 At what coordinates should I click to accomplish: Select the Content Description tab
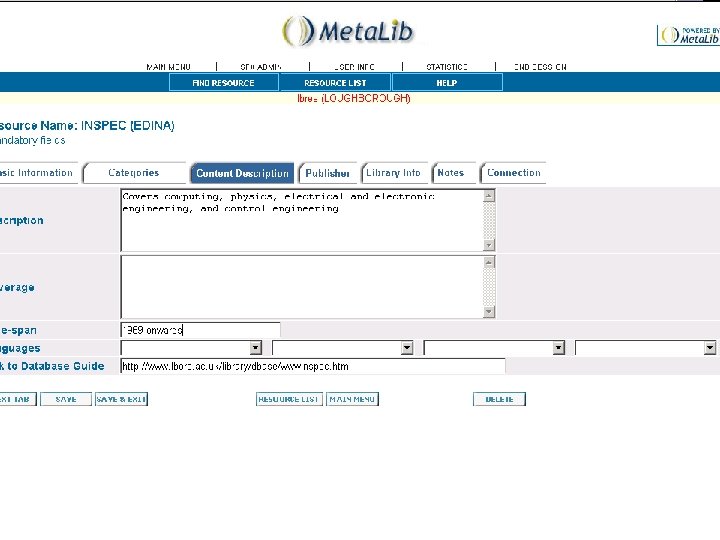coord(242,173)
